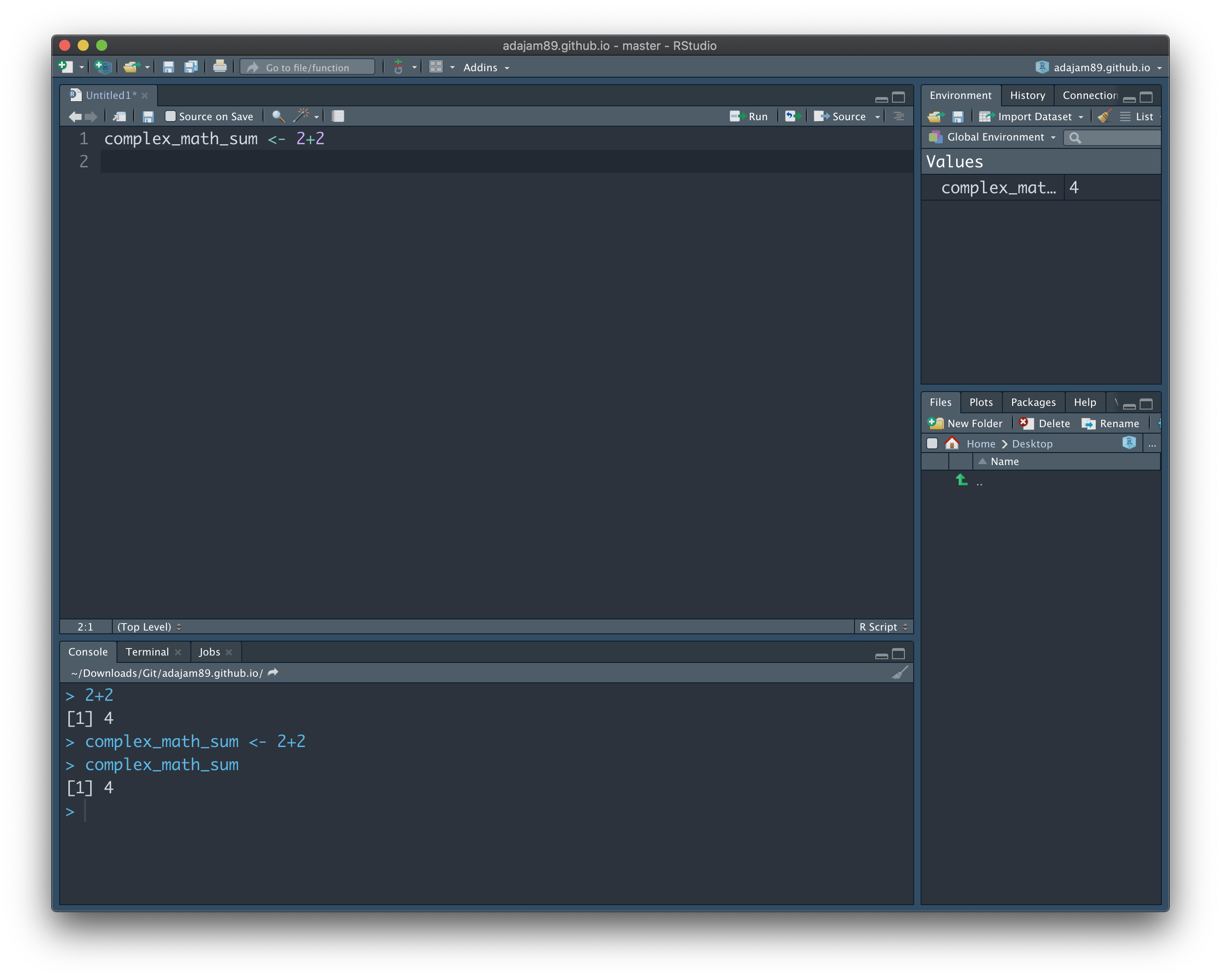
Task: Open the Global Environment selector
Action: click(992, 137)
